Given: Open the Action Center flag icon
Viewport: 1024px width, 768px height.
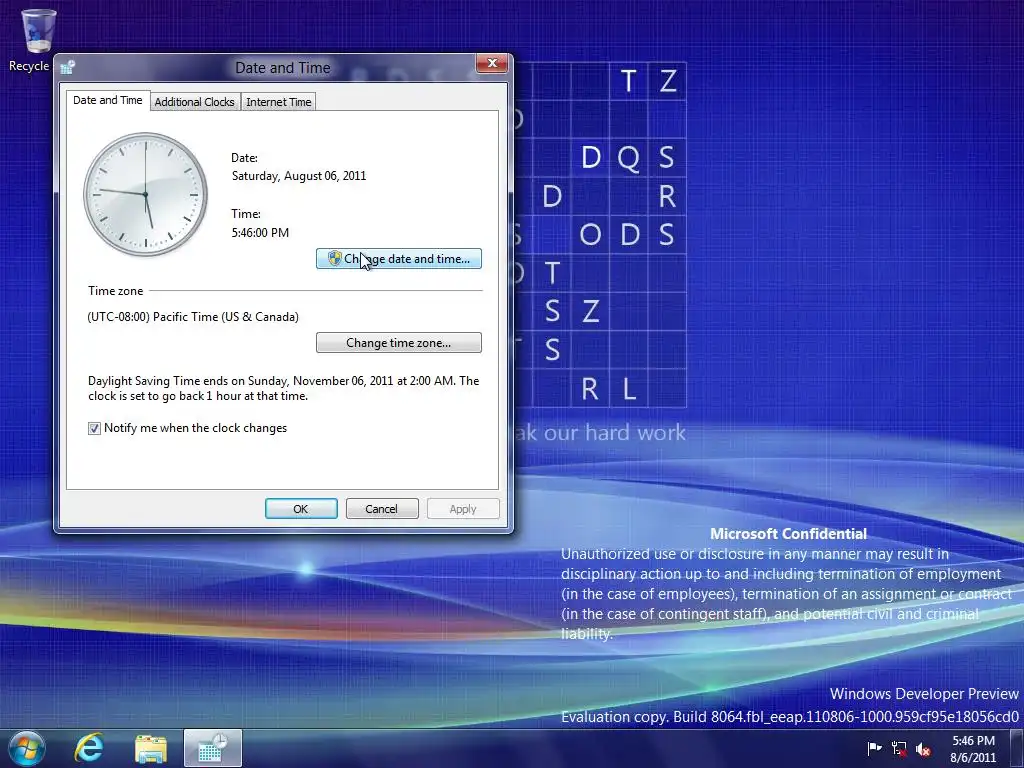Looking at the screenshot, I should 874,748.
